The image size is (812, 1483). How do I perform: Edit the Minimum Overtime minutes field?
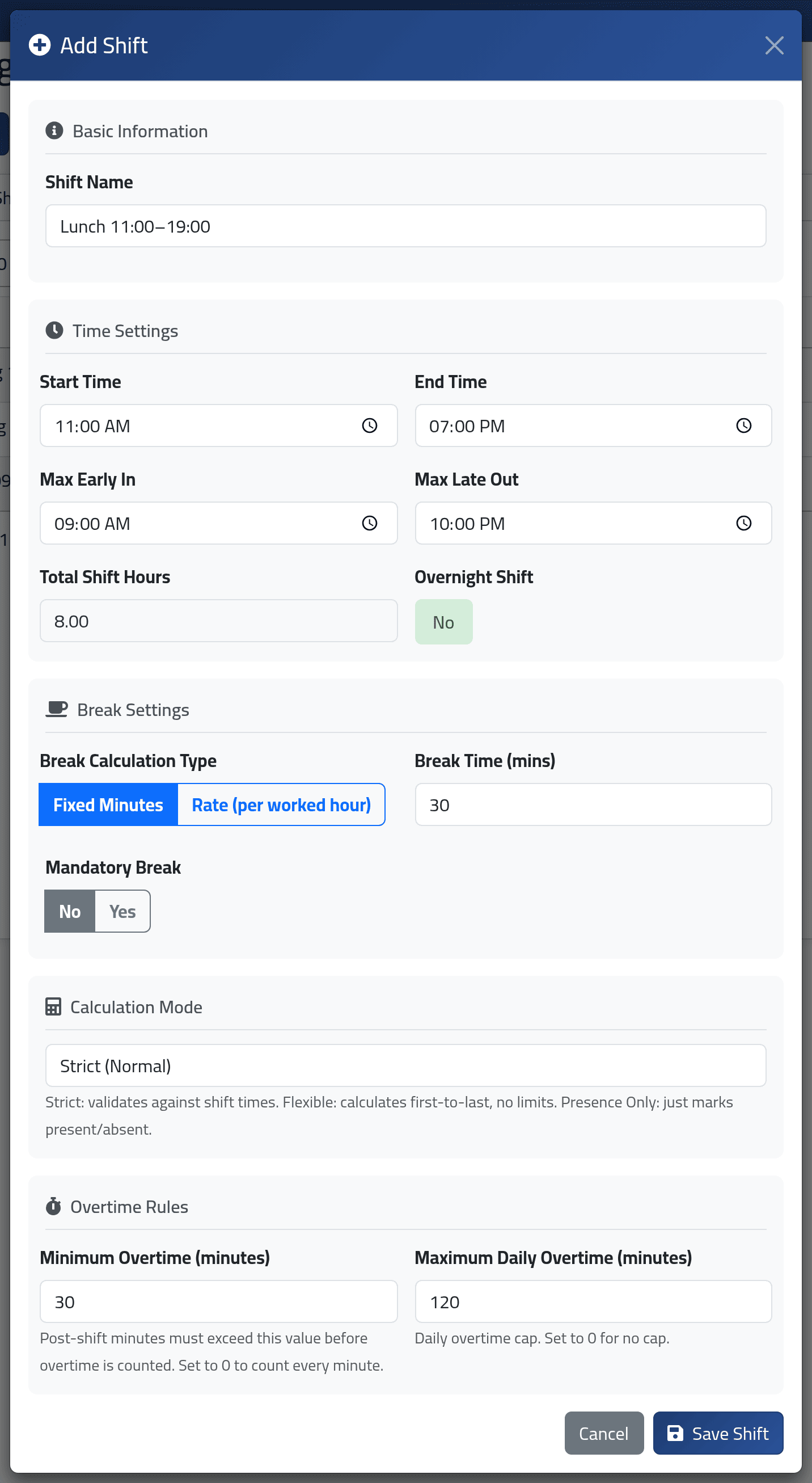[x=218, y=1301]
